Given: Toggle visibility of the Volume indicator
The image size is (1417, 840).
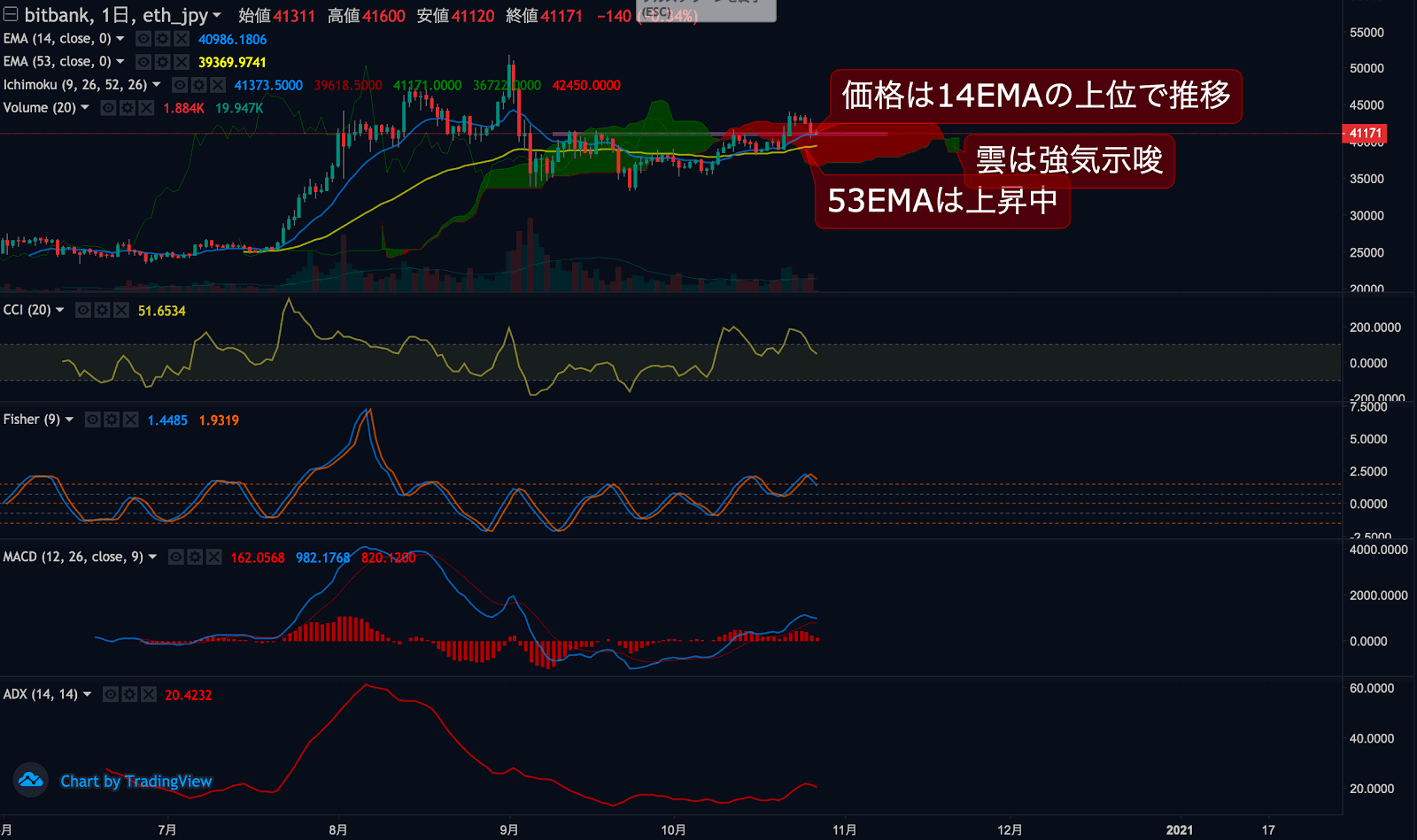Looking at the screenshot, I should [108, 107].
